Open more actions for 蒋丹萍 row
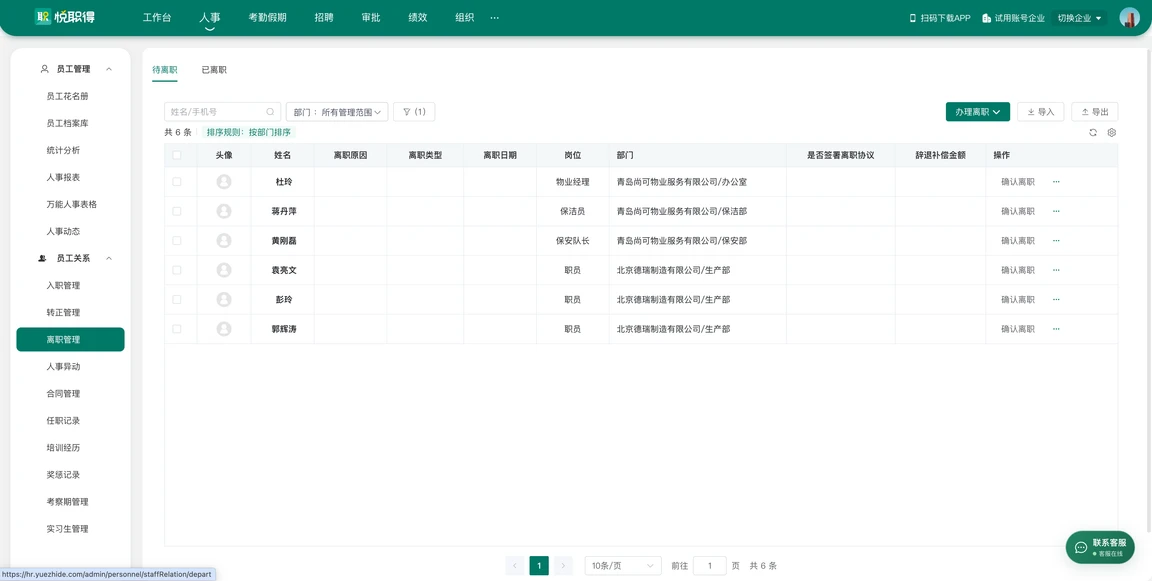 (x=1056, y=211)
